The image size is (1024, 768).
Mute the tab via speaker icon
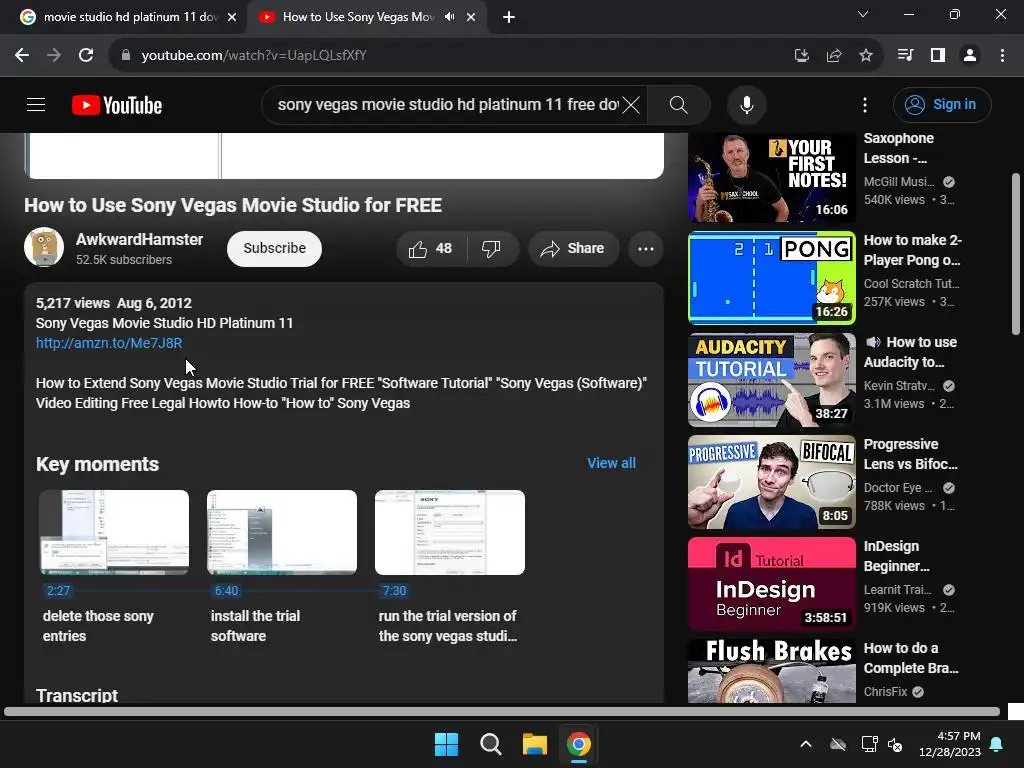[x=449, y=17]
